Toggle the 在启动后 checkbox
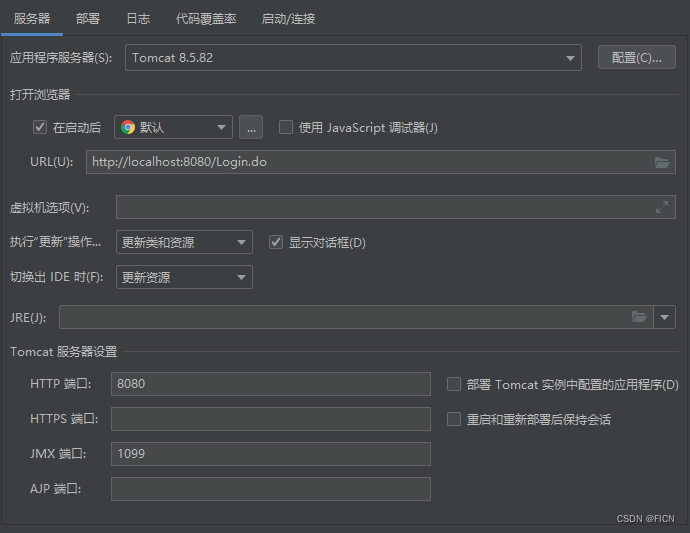This screenshot has width=690, height=533. (40, 128)
